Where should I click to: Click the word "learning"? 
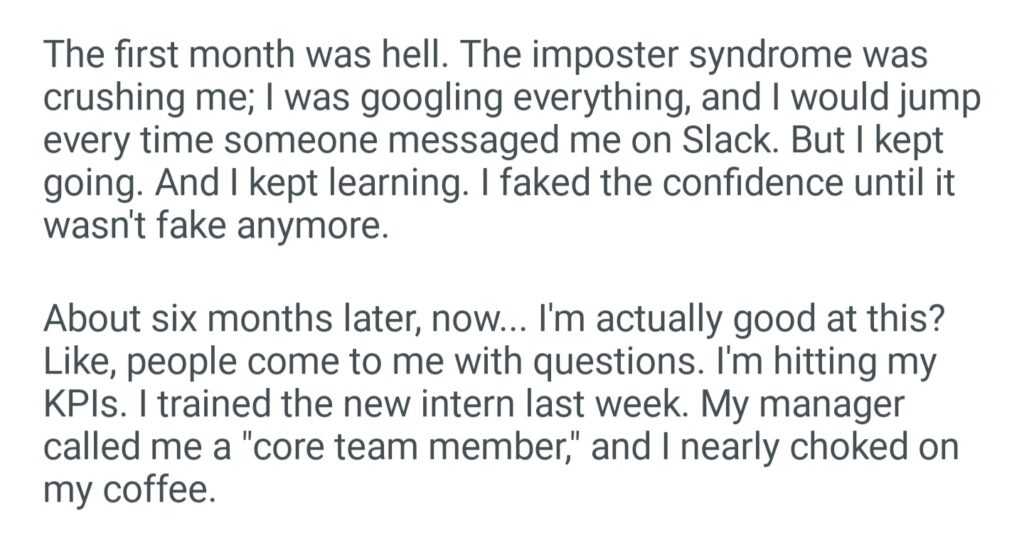365,186
